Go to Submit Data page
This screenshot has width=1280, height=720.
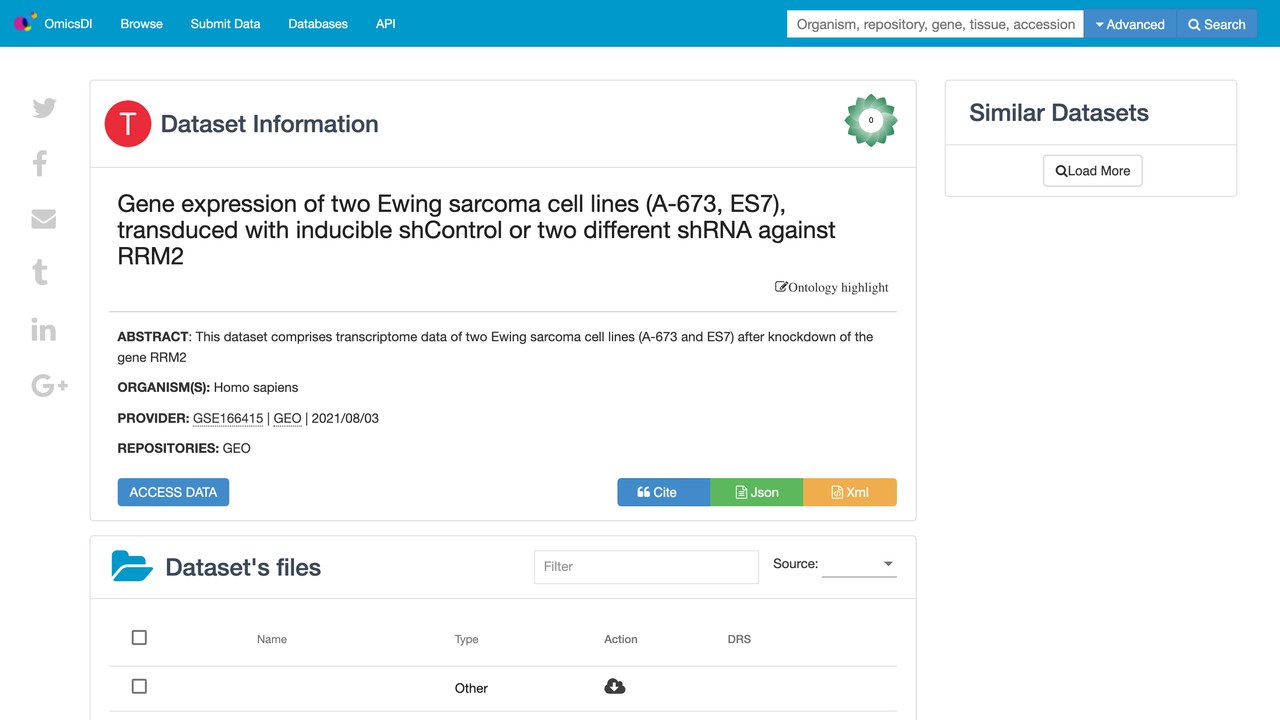[x=226, y=24]
